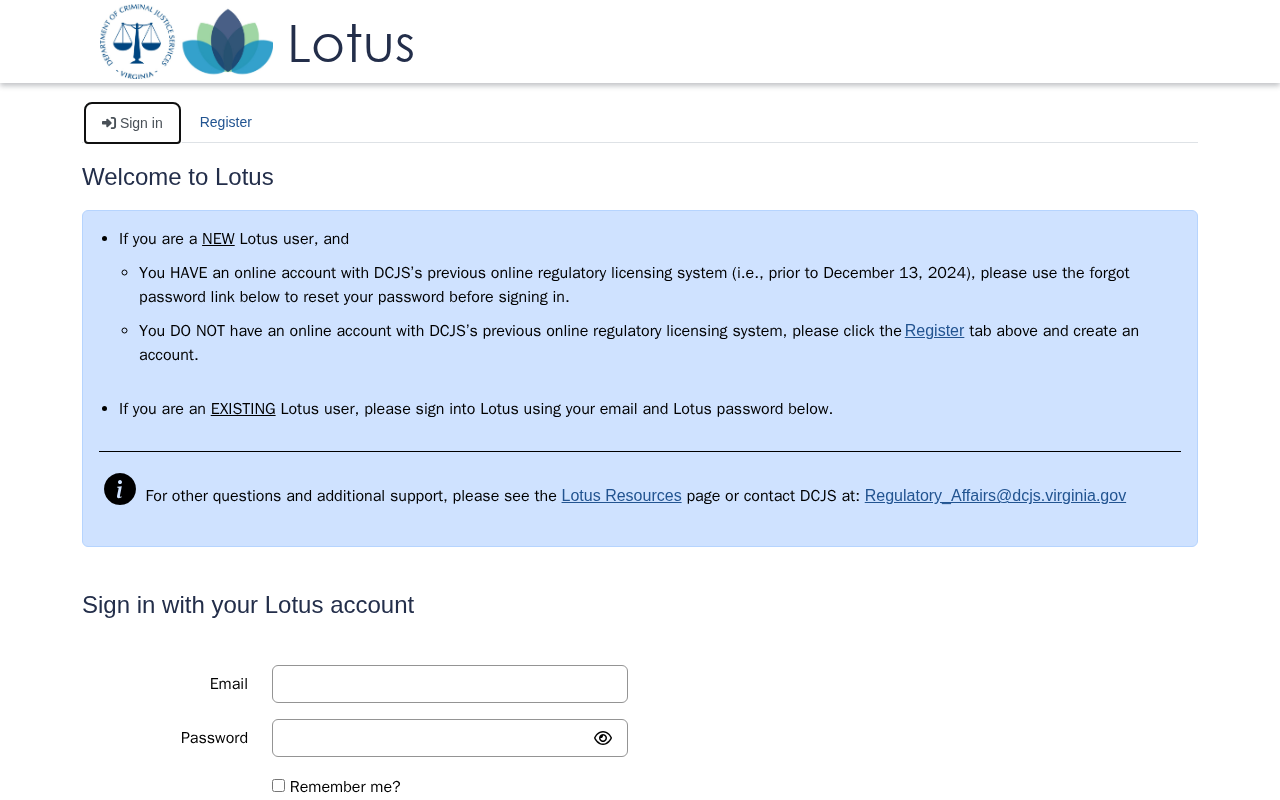Click the Password field label

(214, 738)
